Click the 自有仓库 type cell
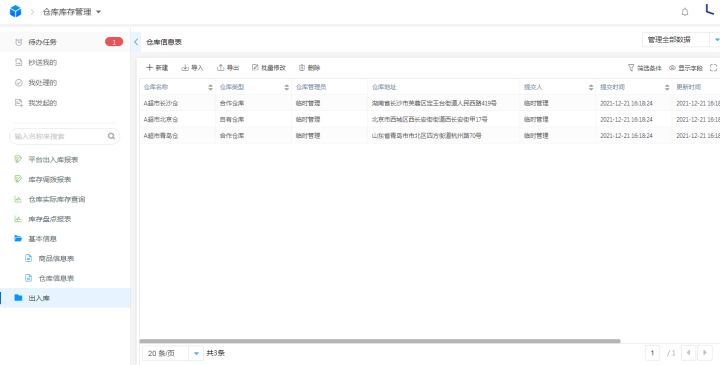Viewport: 720px width, 365px height. point(232,119)
